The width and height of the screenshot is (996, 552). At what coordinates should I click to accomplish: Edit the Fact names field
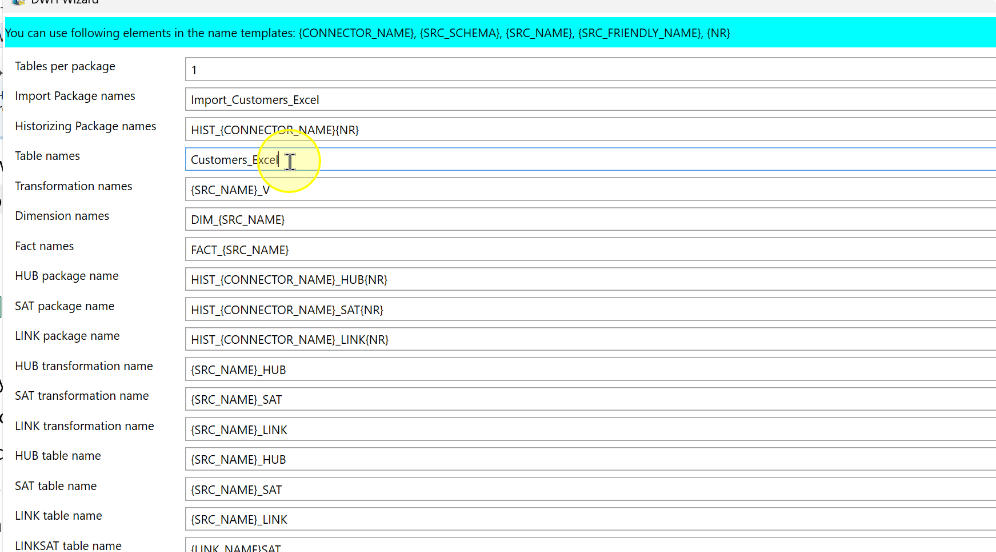tap(590, 250)
